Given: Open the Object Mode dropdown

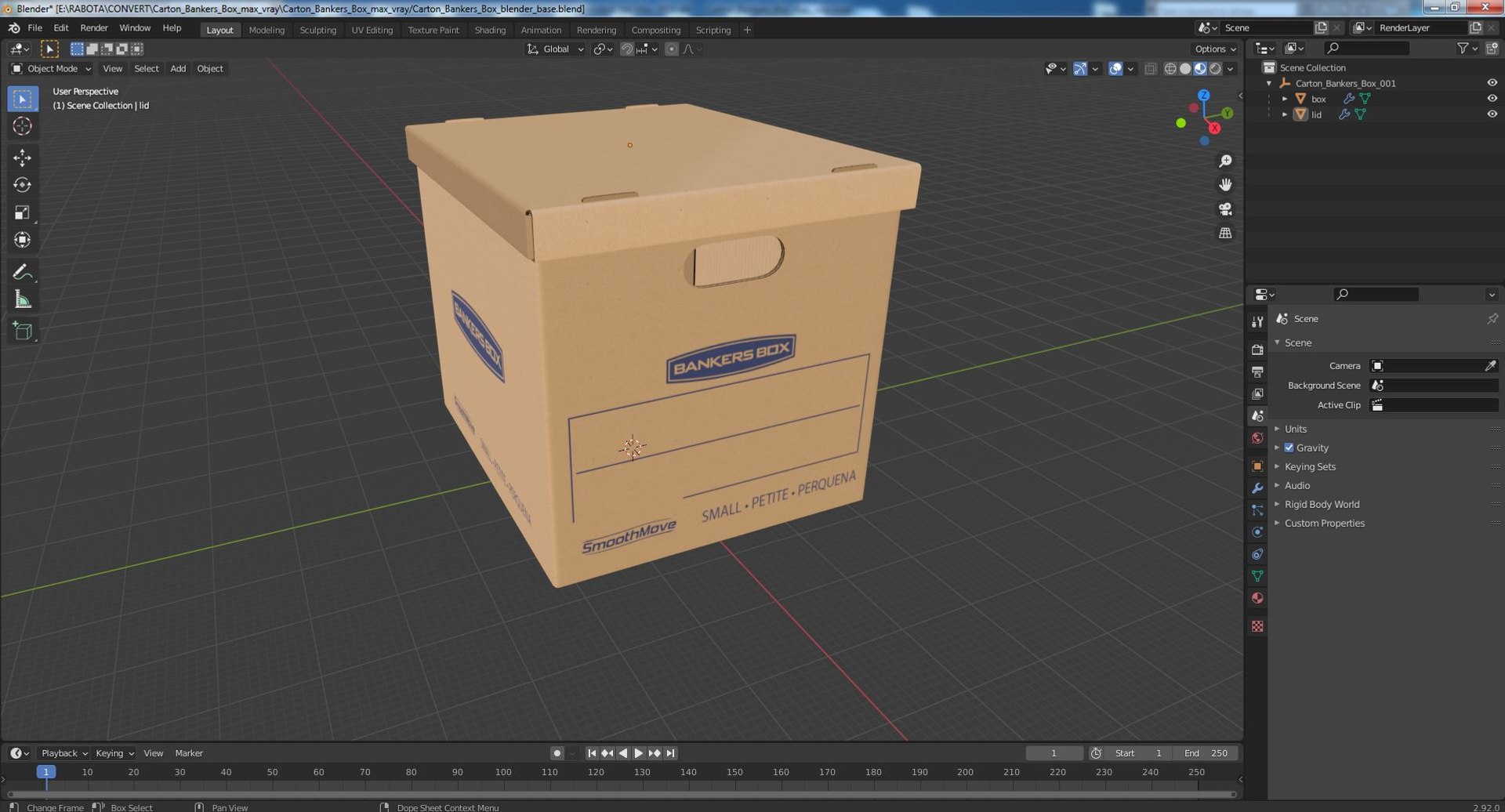Looking at the screenshot, I should (51, 69).
